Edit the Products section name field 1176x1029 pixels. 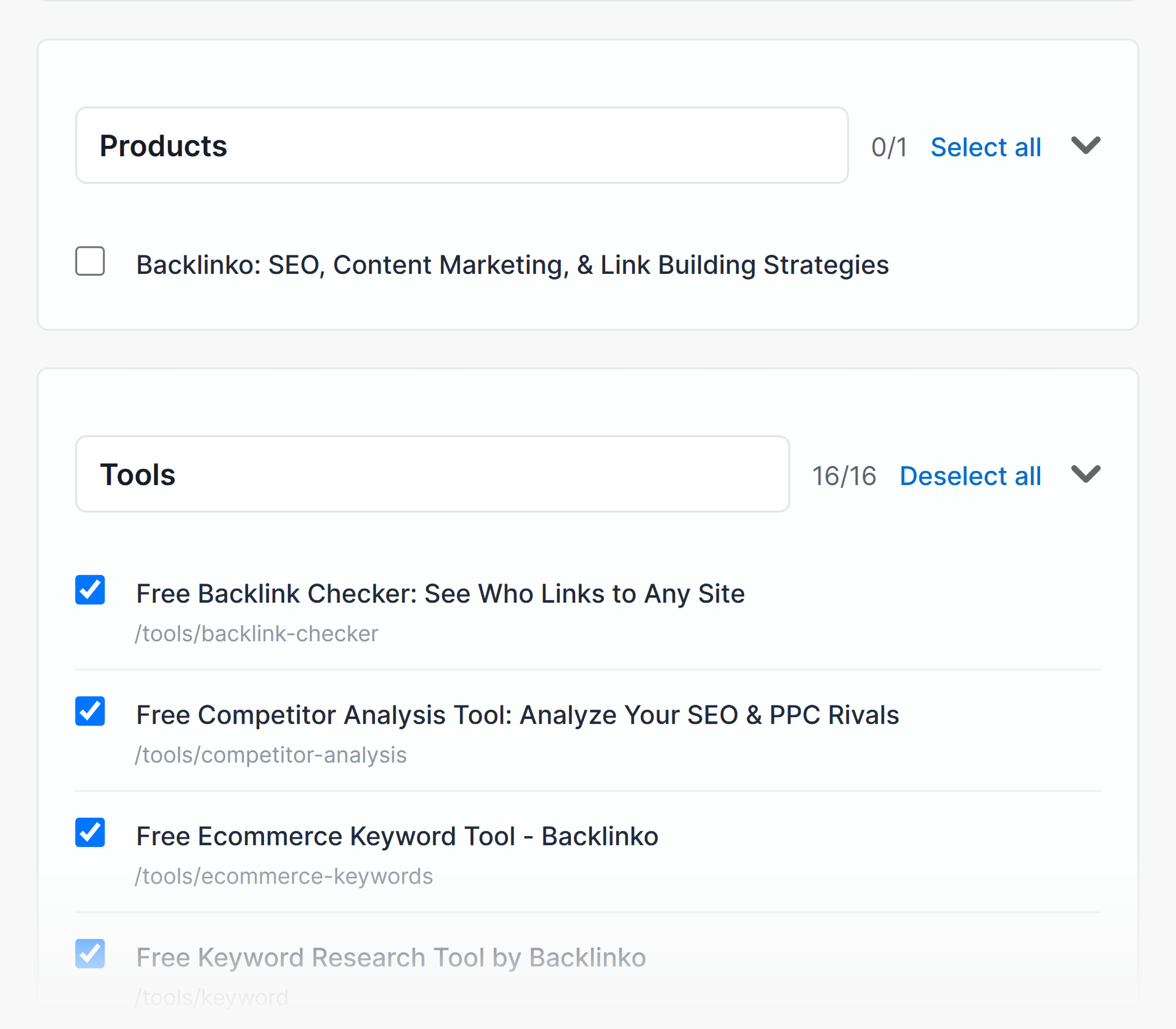462,145
